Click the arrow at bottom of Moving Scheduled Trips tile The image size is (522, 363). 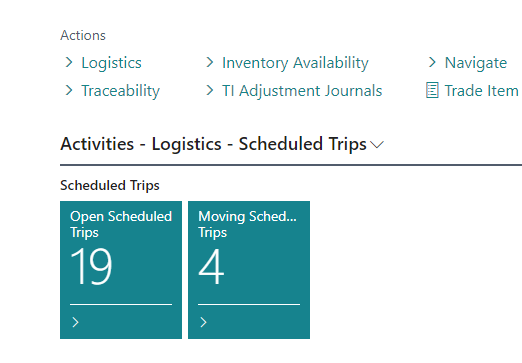(203, 322)
